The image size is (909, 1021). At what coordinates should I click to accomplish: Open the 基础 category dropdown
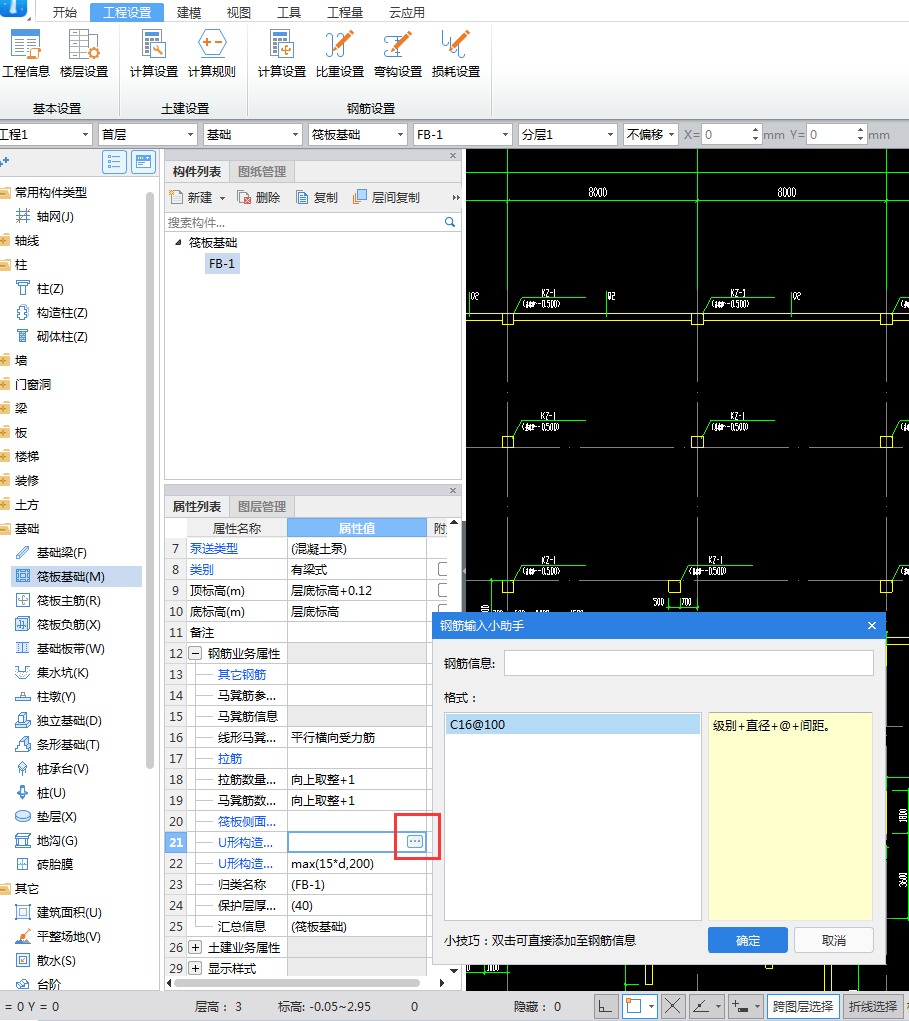coord(253,135)
